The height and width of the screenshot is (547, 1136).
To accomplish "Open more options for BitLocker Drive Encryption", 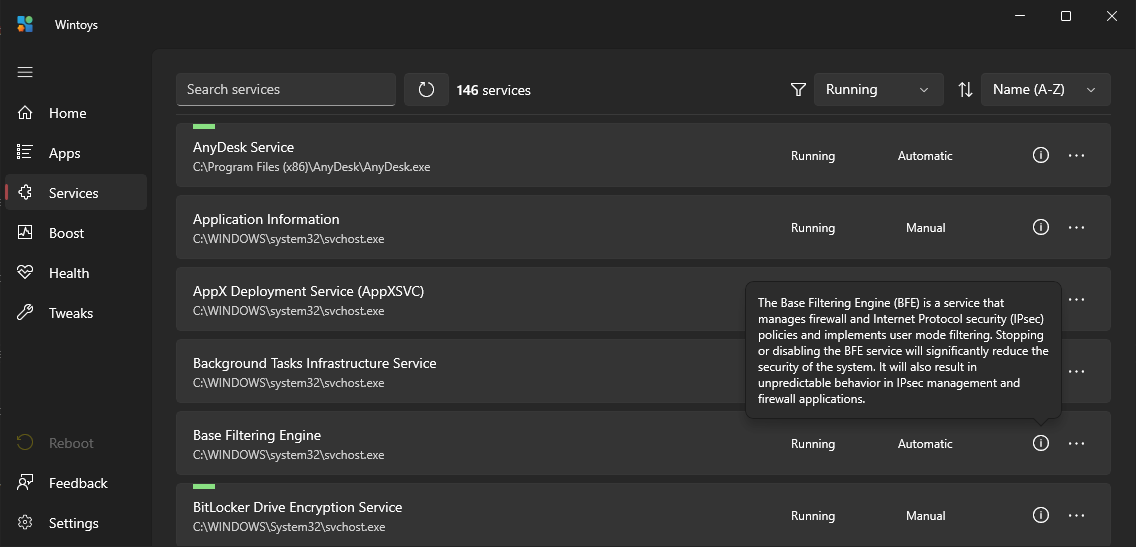I will tap(1077, 515).
